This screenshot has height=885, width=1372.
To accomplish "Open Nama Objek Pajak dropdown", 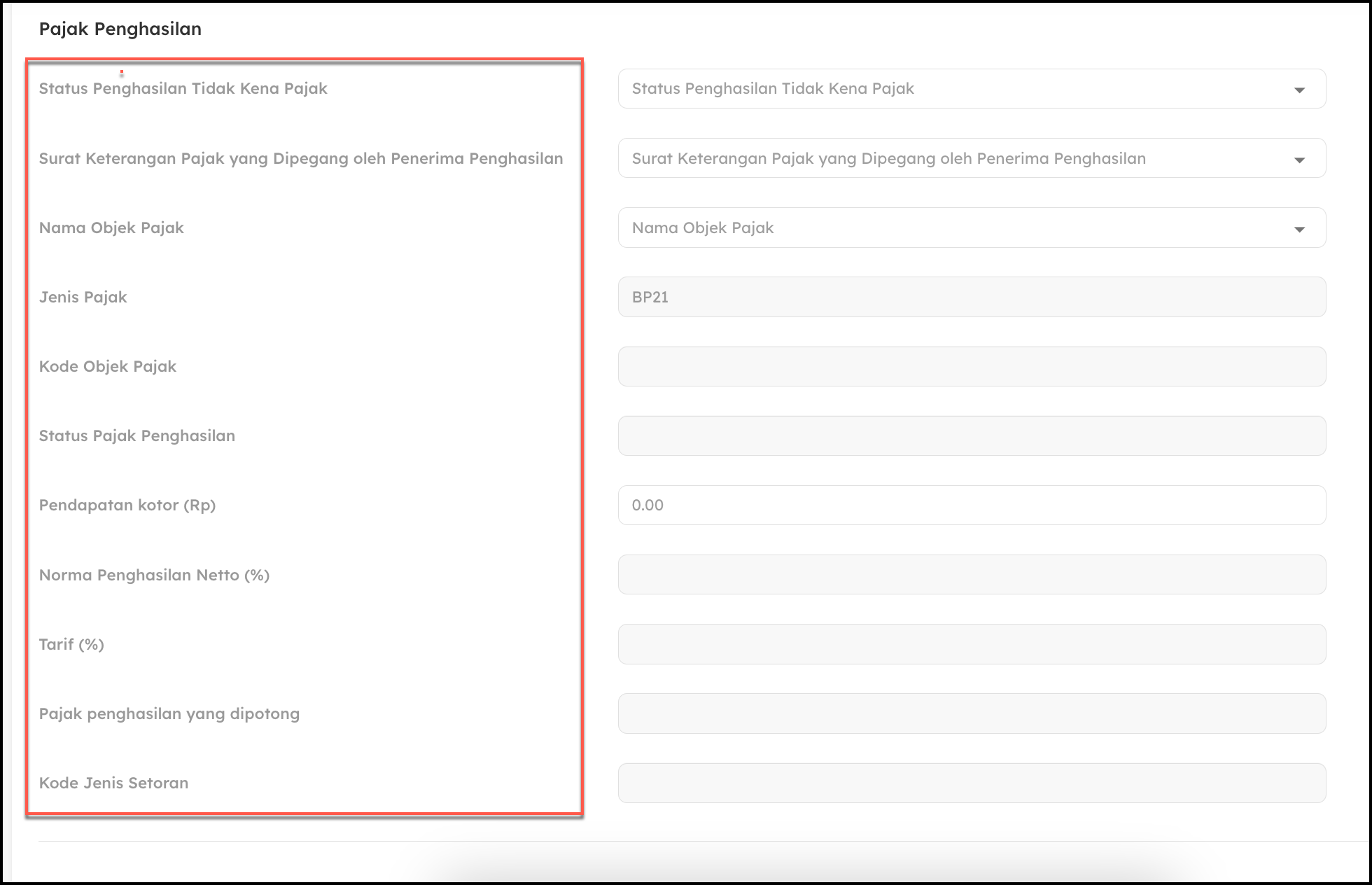I will [959, 228].
